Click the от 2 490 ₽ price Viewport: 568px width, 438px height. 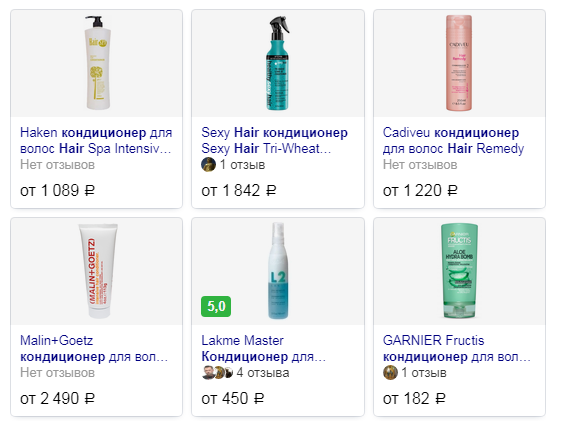(57, 399)
